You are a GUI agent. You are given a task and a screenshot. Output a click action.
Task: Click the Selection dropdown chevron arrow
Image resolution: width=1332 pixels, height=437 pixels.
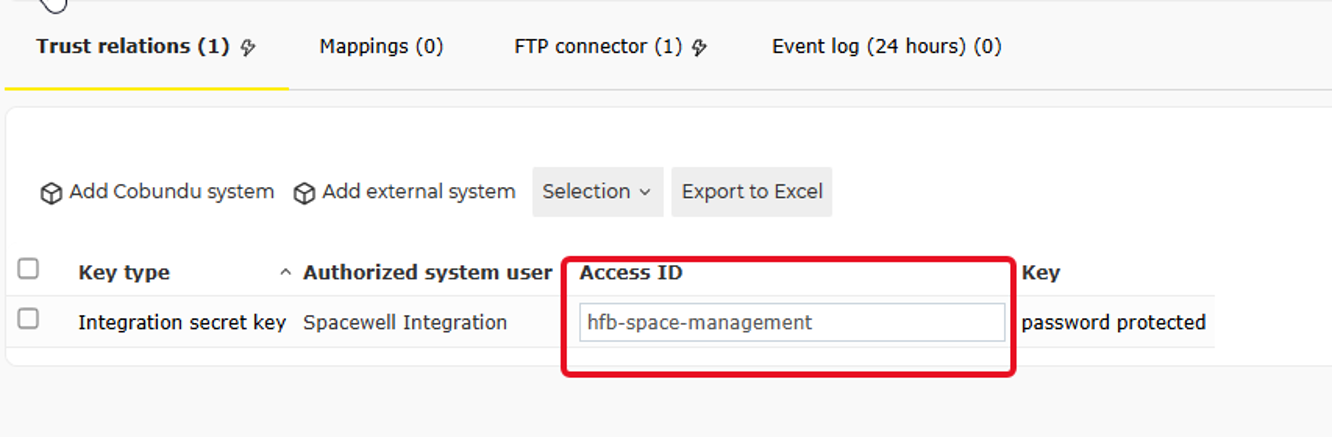point(645,192)
